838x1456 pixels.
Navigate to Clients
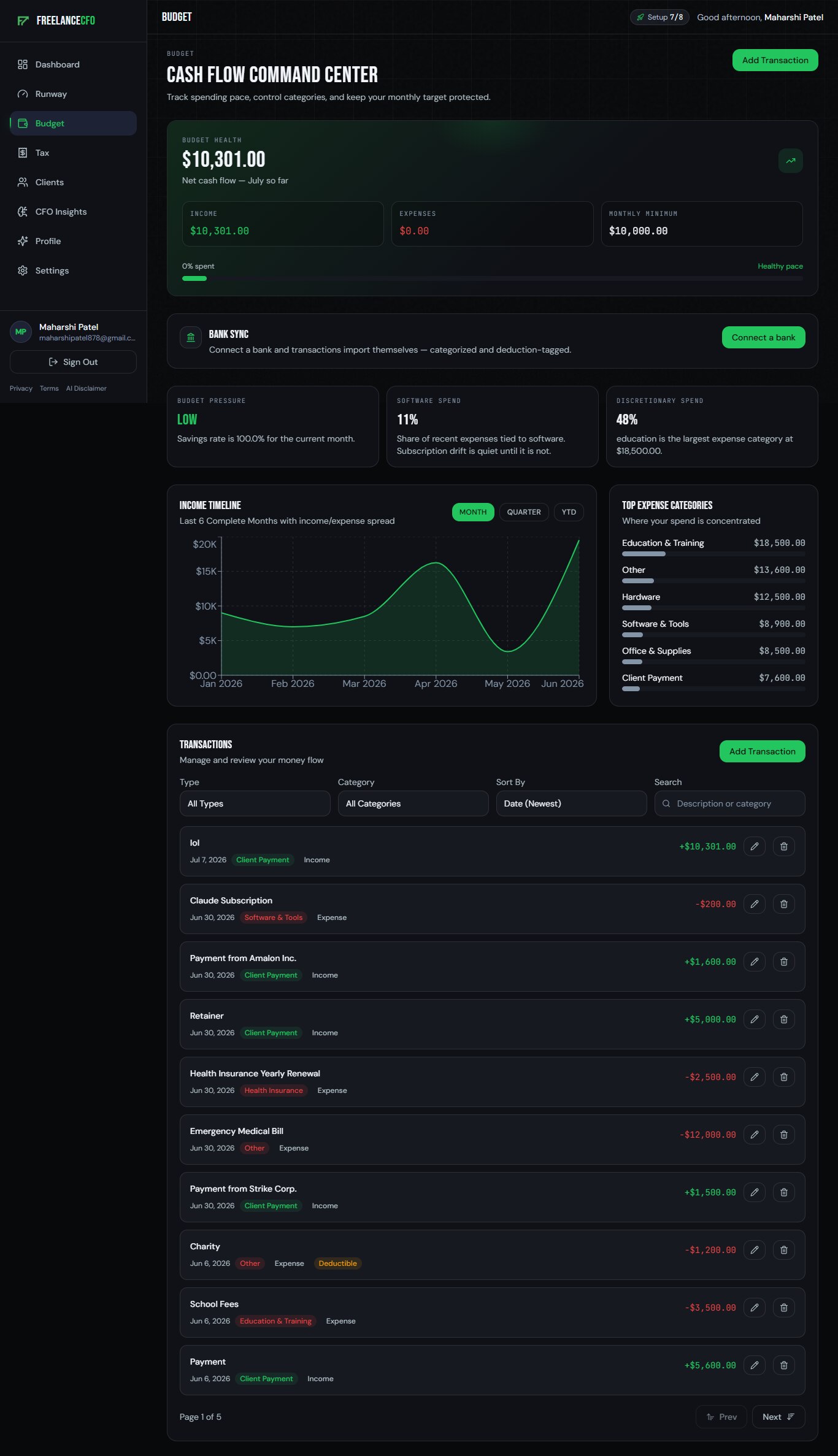click(73, 182)
